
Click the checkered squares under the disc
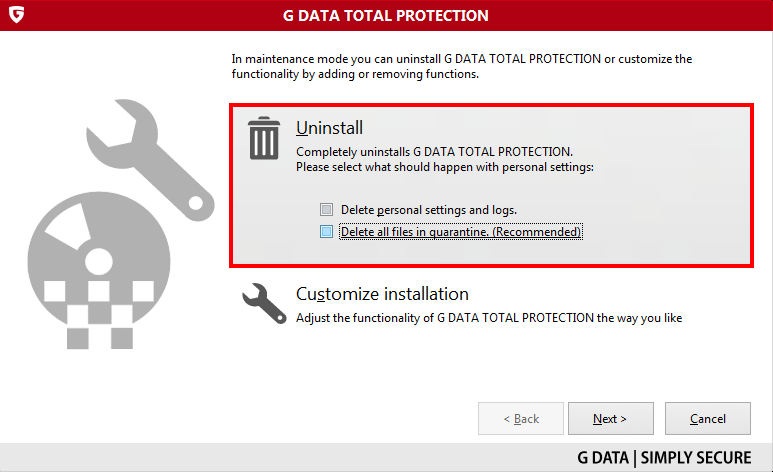pyautogui.click(x=99, y=315)
